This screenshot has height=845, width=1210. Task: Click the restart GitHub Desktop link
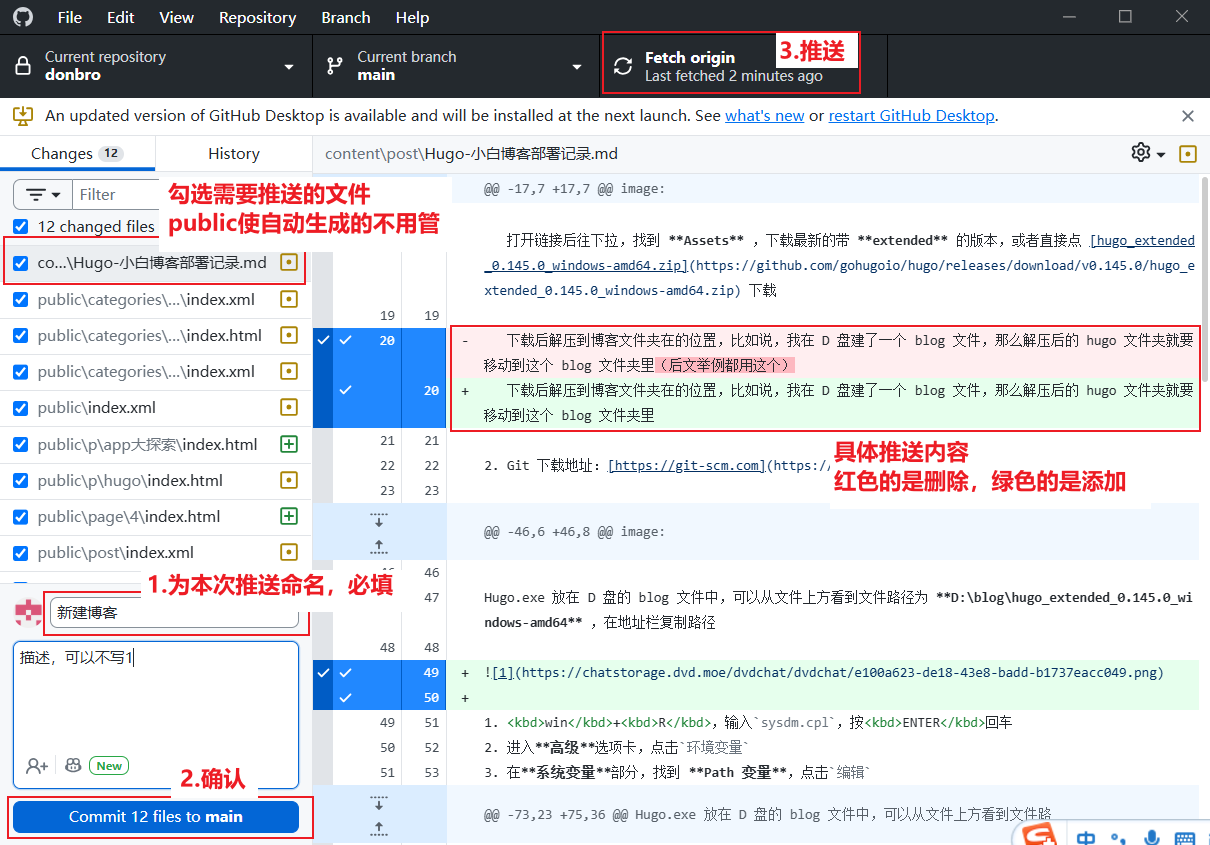911,116
